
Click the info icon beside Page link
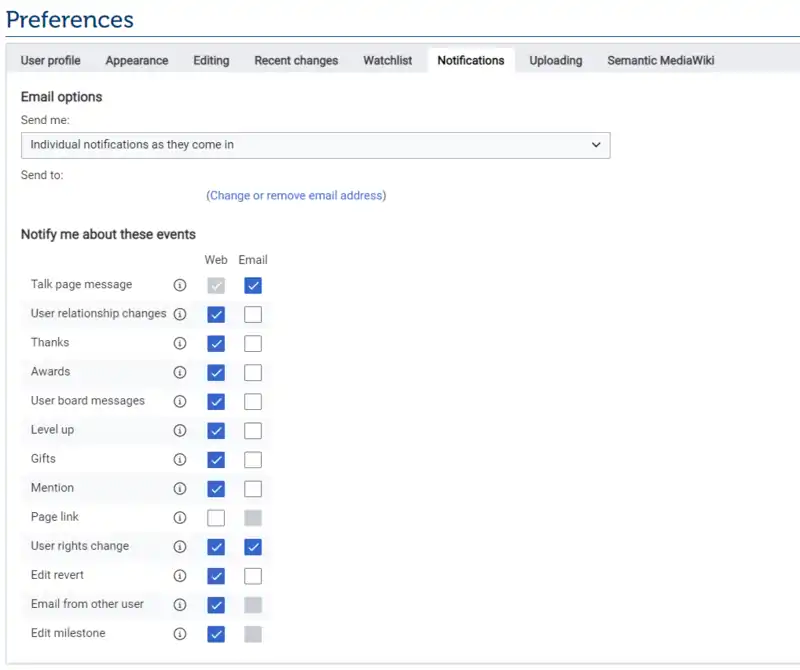[x=180, y=517]
